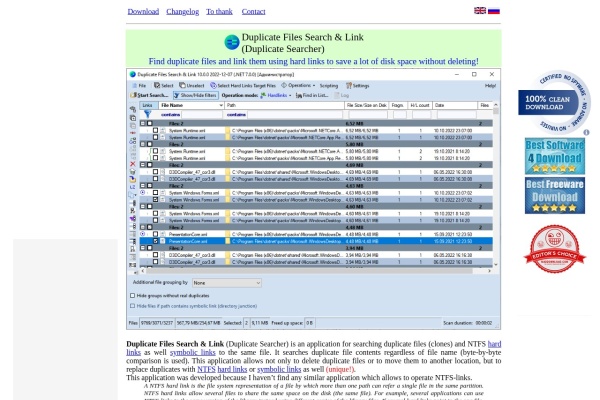This screenshot has width=600, height=400.
Task: Click Select Hard Links Target Files
Action: [243, 86]
